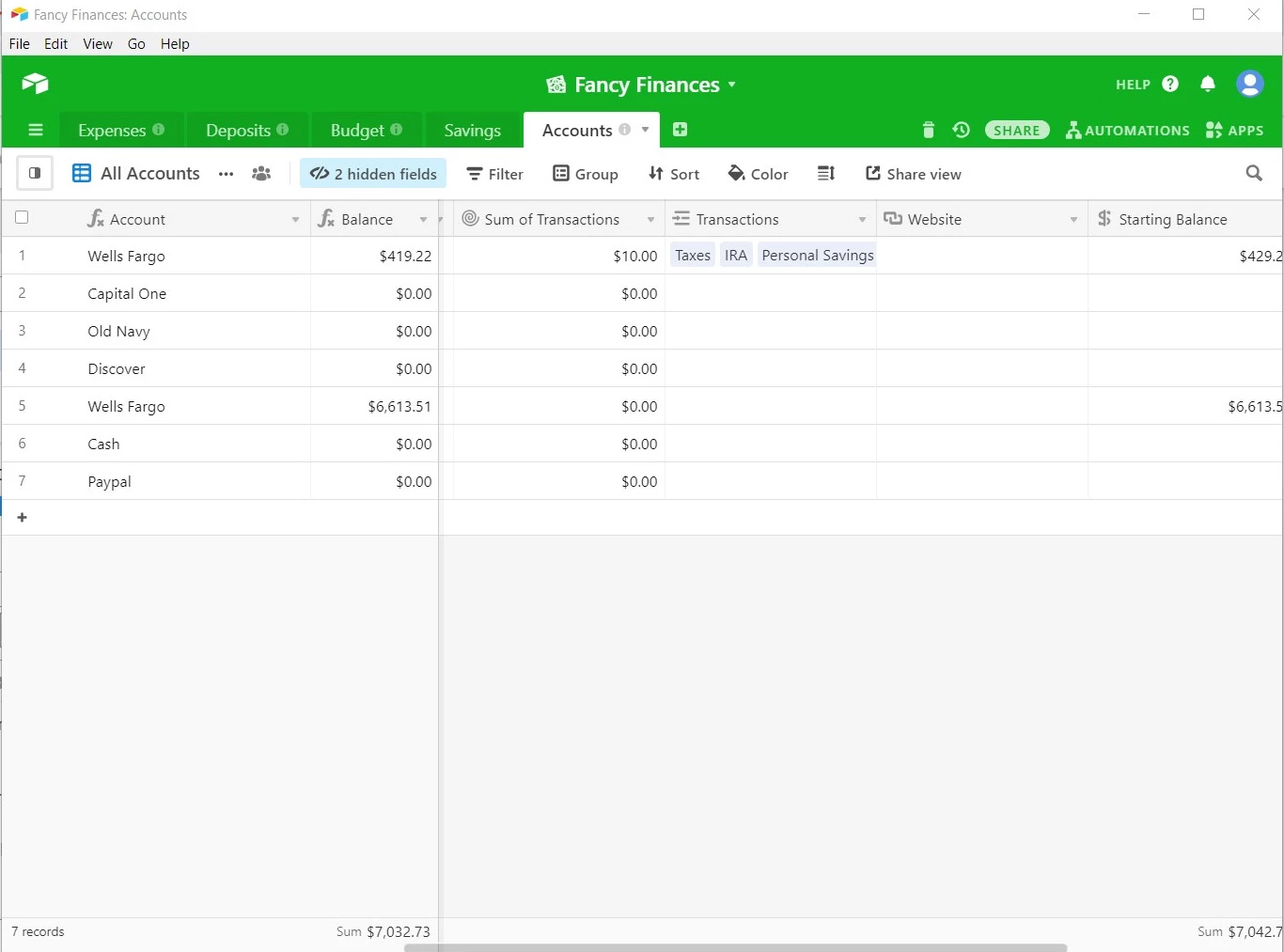The image size is (1284, 952).
Task: Click the info icon on Budget tab
Action: tap(396, 130)
